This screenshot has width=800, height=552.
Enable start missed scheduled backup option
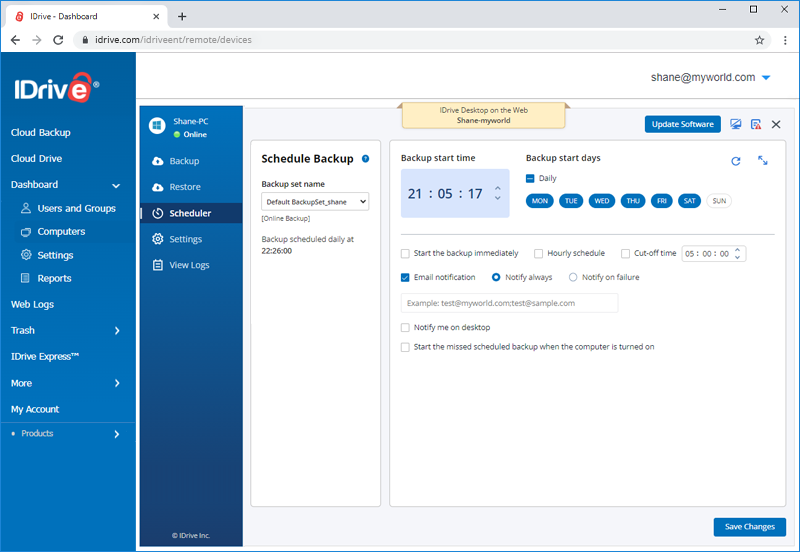click(x=405, y=347)
